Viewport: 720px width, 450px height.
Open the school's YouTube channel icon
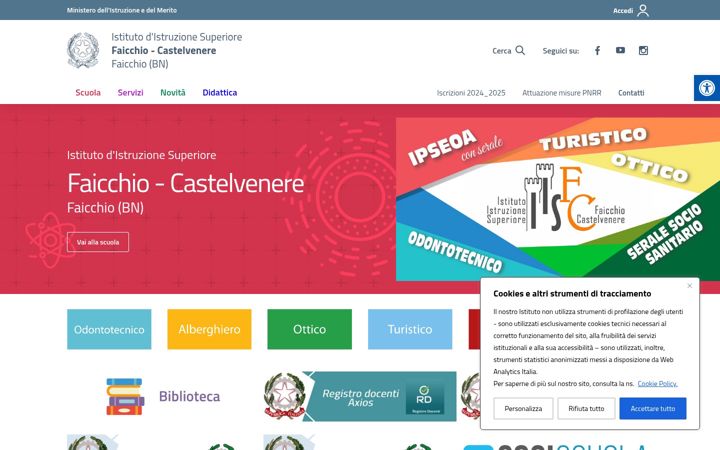620,50
